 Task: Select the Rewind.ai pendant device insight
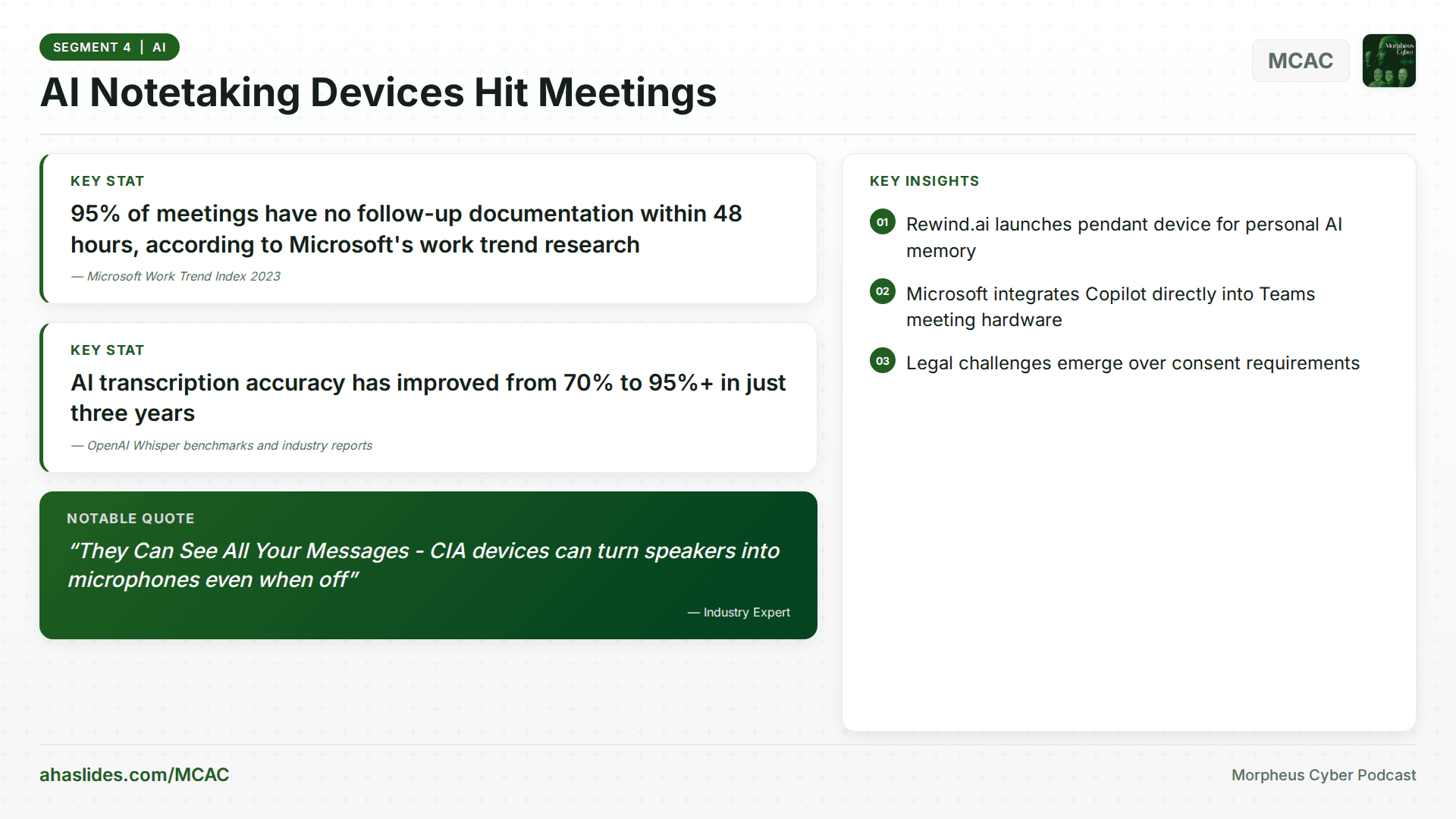pyautogui.click(x=1125, y=237)
